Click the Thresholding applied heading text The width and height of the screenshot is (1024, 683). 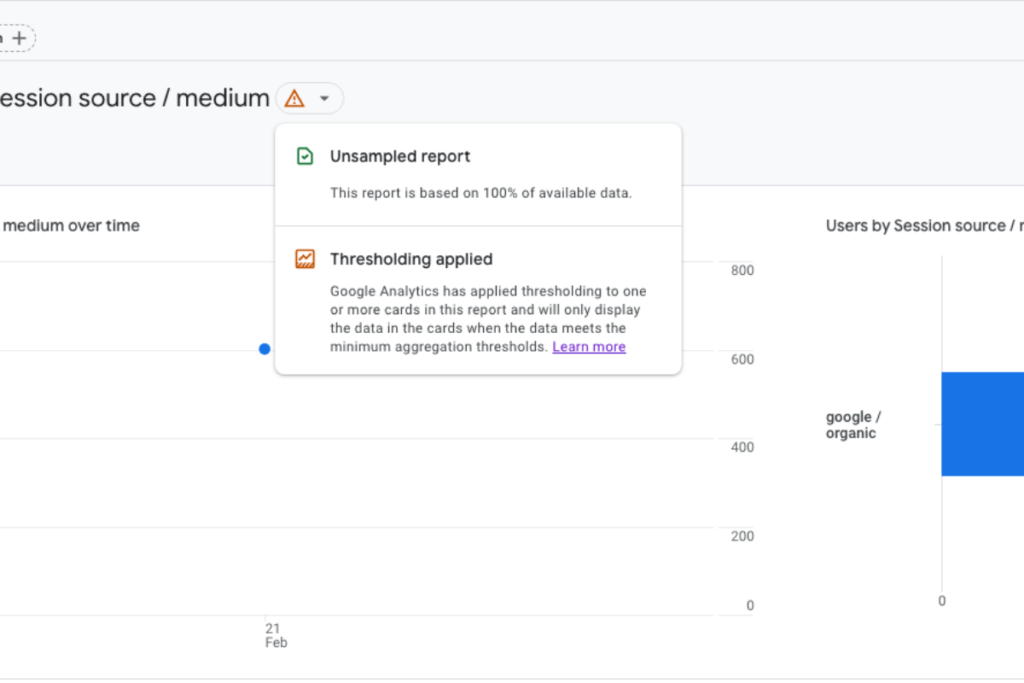(x=411, y=258)
